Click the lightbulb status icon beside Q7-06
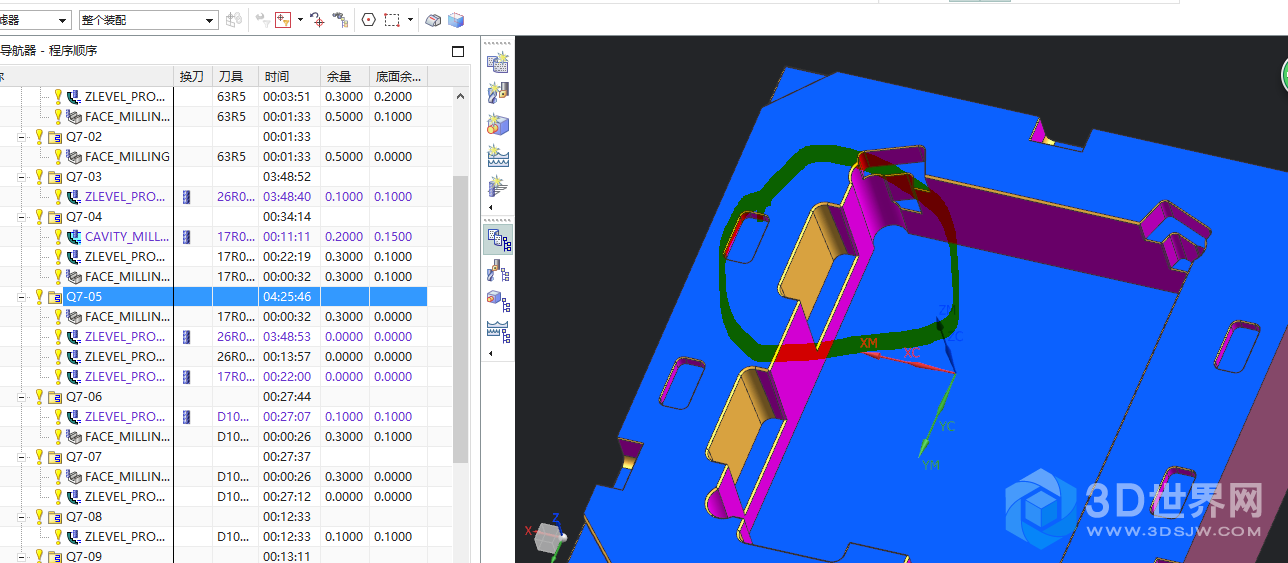The image size is (1288, 563). [40, 397]
